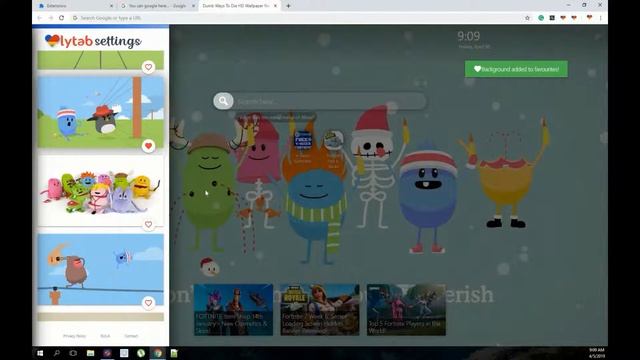Viewport: 640px width, 360px height.
Task: Switch to the Extensions tab
Action: point(76,6)
